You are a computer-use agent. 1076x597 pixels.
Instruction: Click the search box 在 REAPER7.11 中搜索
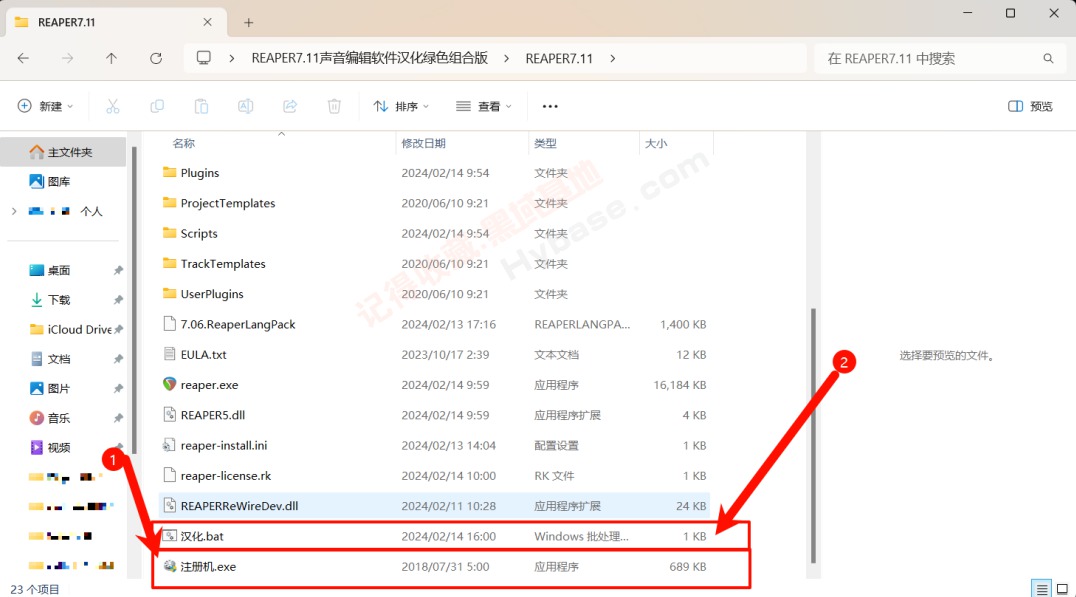click(x=940, y=58)
